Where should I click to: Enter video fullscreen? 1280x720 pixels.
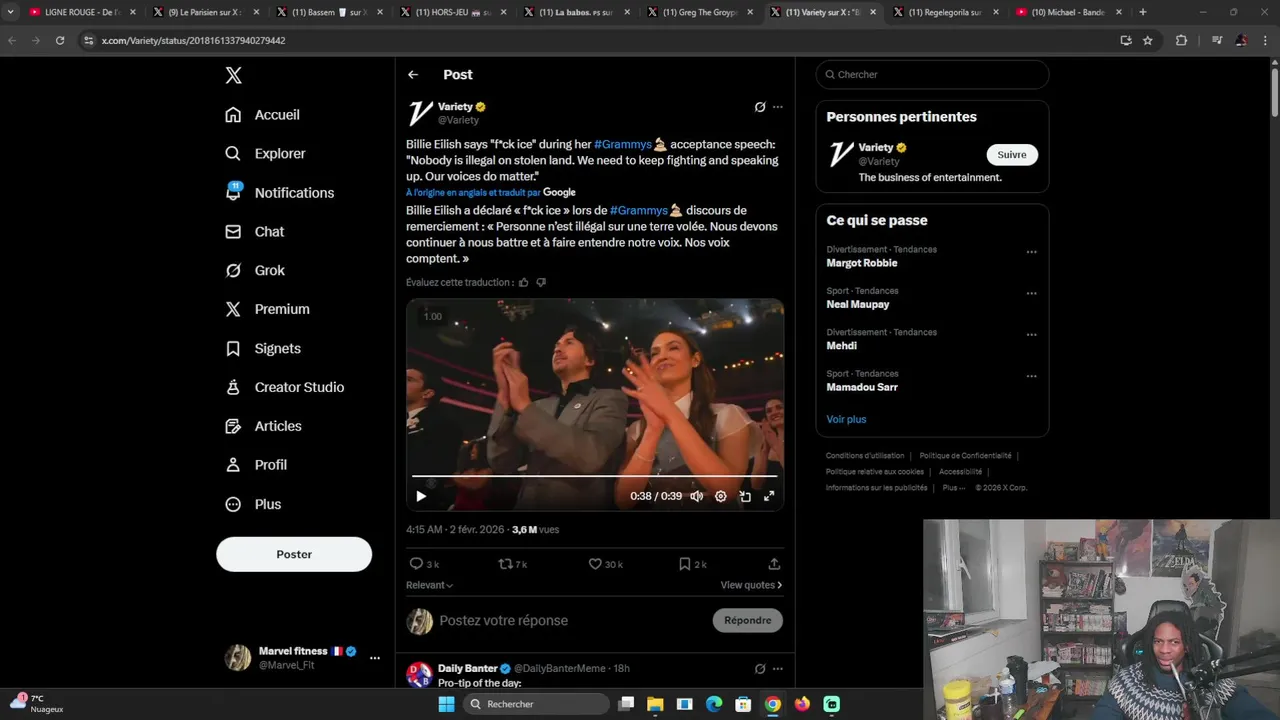(769, 496)
